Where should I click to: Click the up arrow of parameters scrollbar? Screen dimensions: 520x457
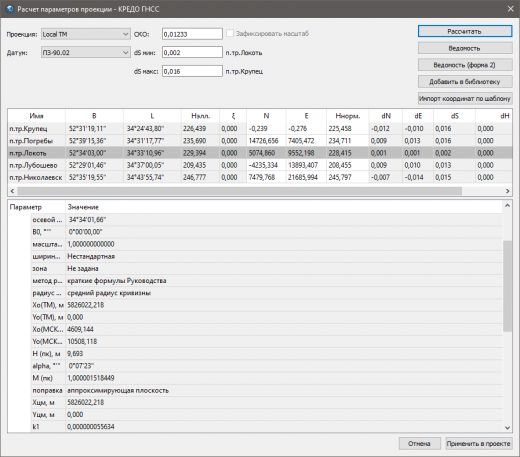pos(507,206)
